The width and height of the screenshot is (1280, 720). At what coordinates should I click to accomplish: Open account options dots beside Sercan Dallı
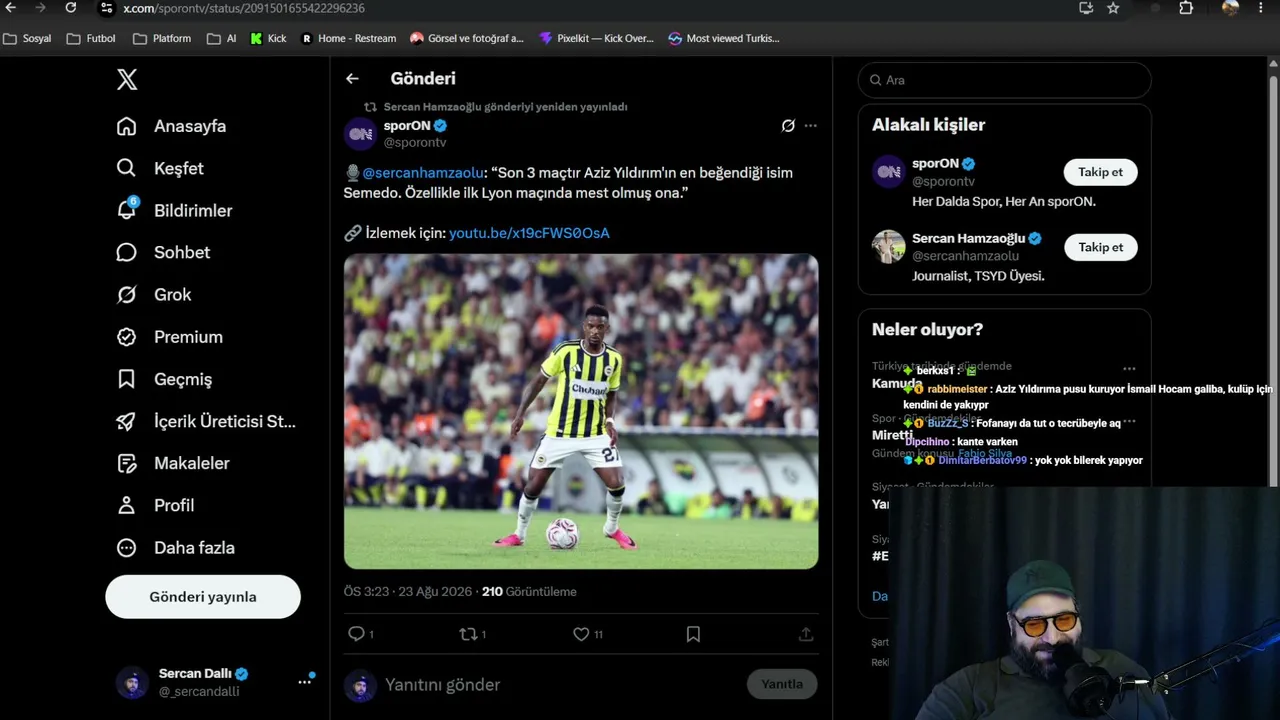tap(304, 682)
